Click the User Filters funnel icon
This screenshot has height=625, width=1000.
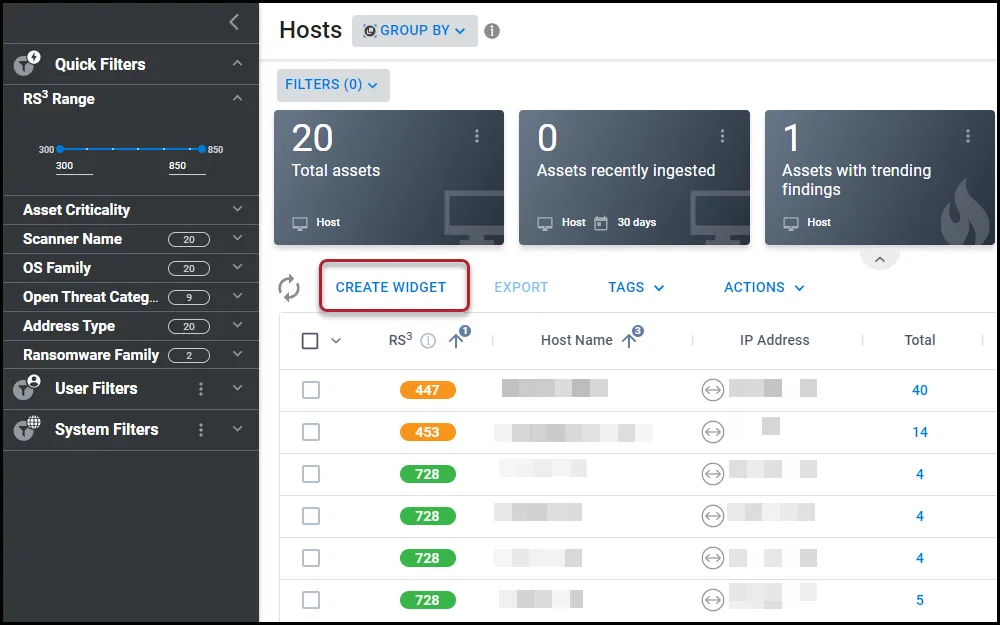tap(27, 388)
